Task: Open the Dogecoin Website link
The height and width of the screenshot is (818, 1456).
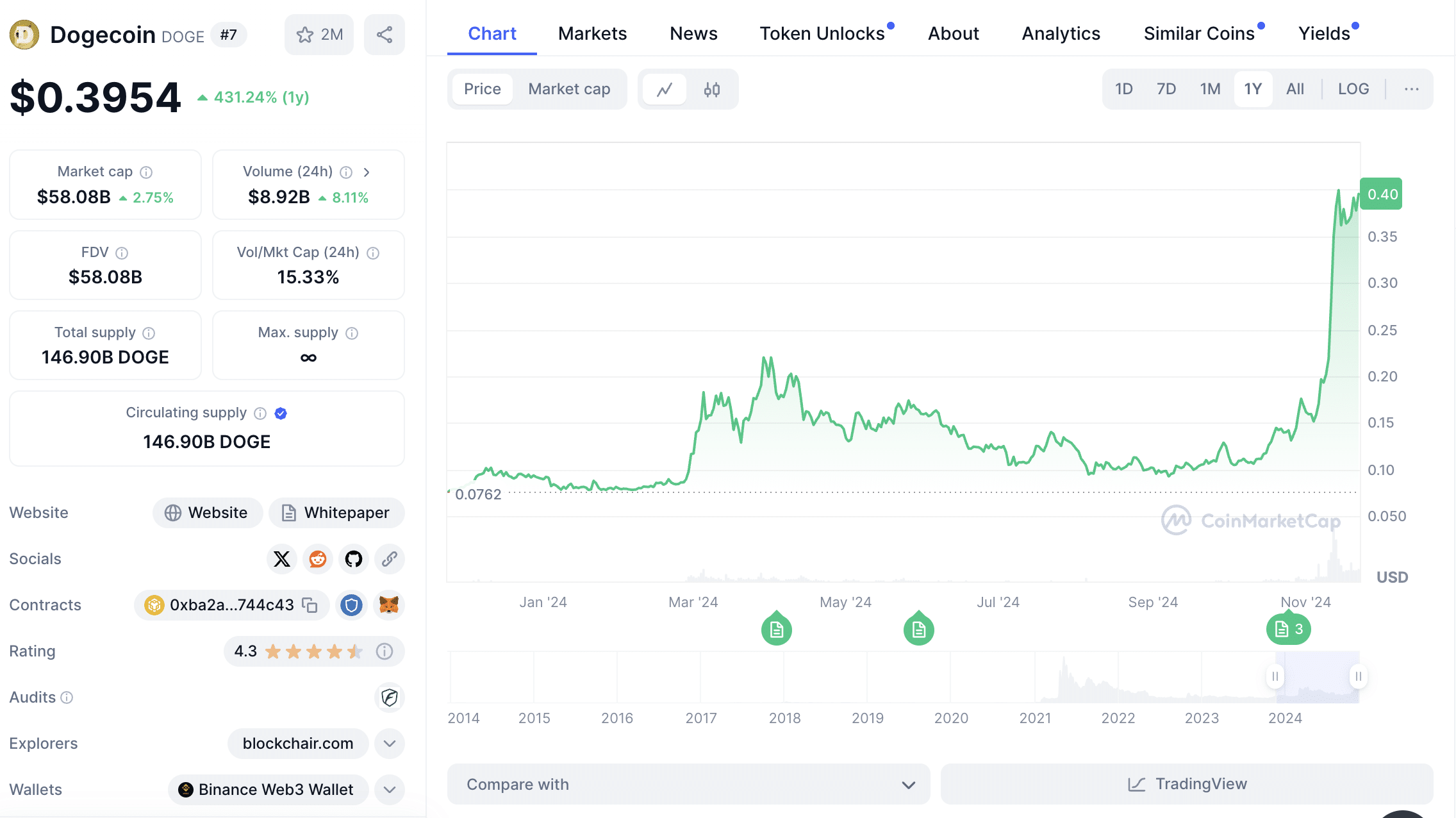Action: pyautogui.click(x=208, y=513)
